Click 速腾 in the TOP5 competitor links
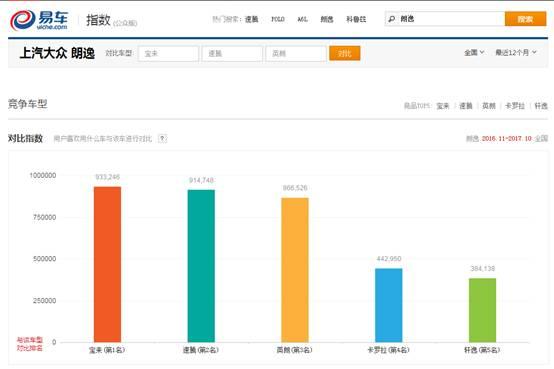The height and width of the screenshot is (369, 554). [466, 106]
